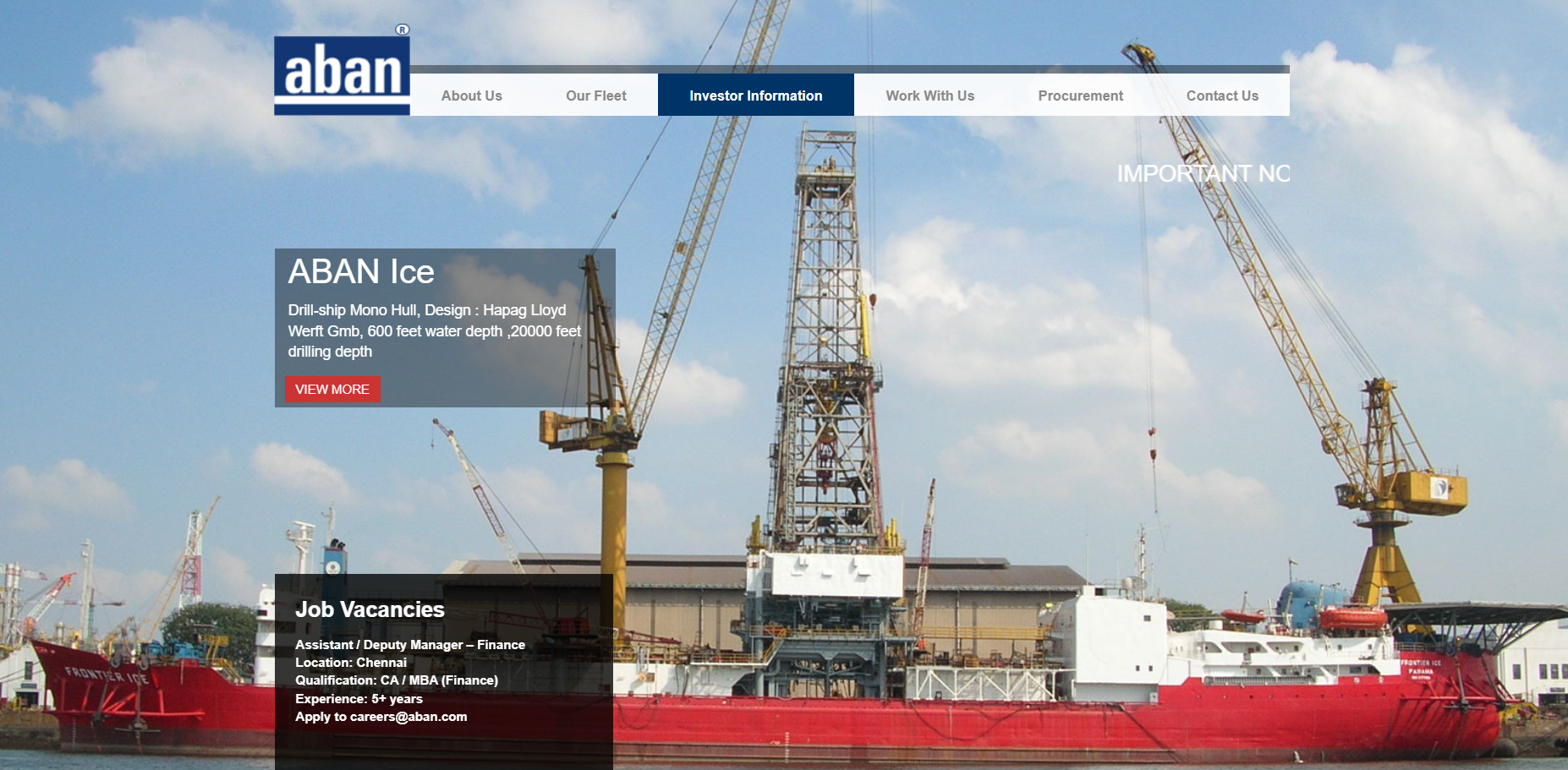The height and width of the screenshot is (770, 1568).
Task: Click the VIEW MORE button
Action: (x=332, y=389)
